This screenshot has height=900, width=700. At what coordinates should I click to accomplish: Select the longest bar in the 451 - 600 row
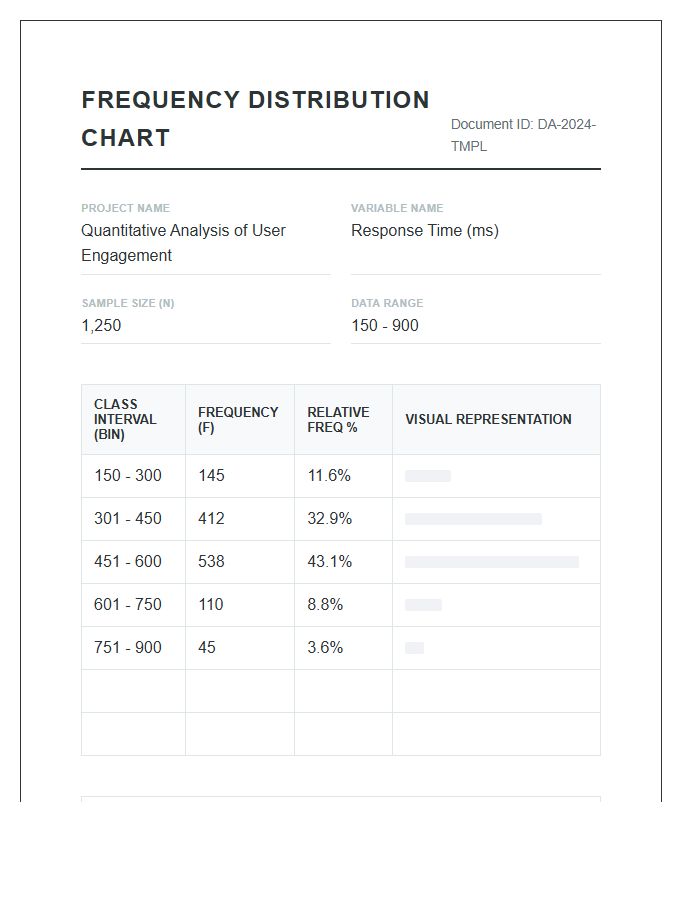[492, 562]
